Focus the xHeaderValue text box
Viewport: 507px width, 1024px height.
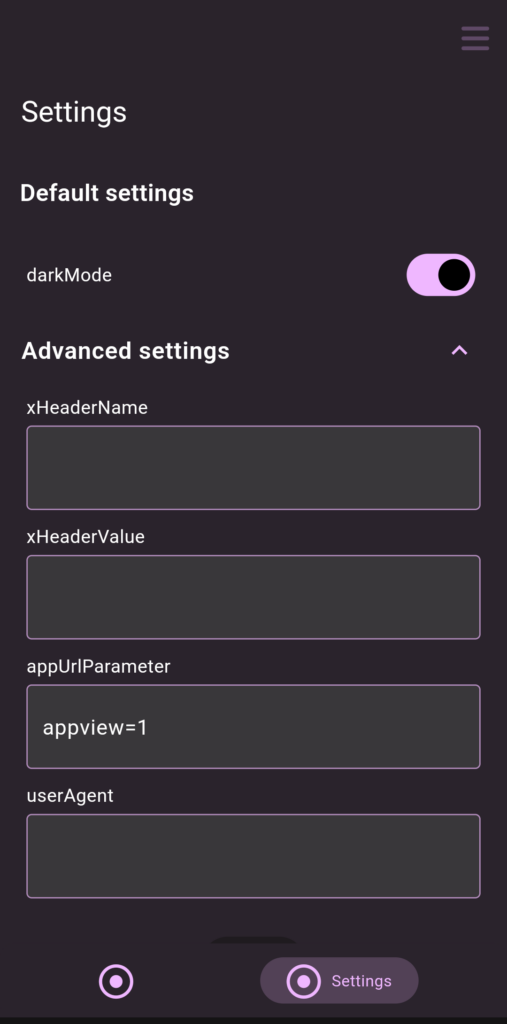tap(254, 597)
